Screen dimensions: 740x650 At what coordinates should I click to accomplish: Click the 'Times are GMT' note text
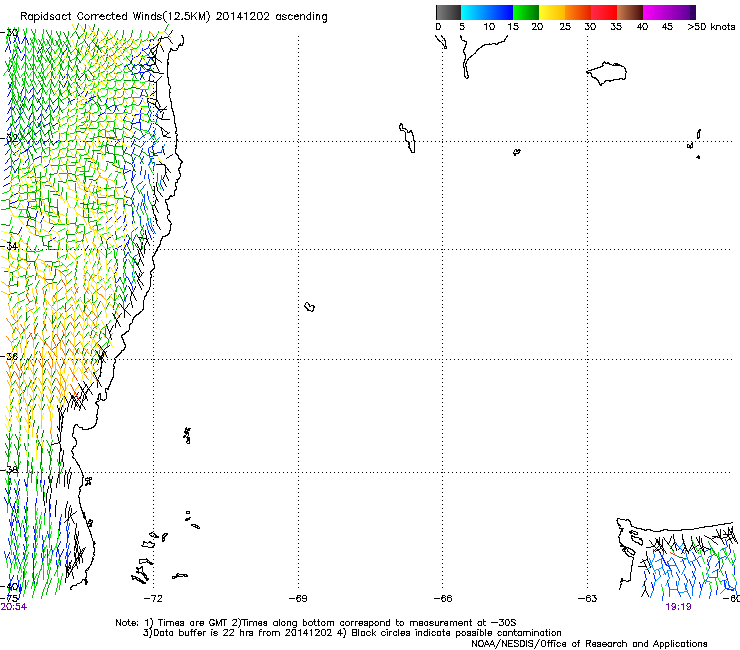point(193,623)
